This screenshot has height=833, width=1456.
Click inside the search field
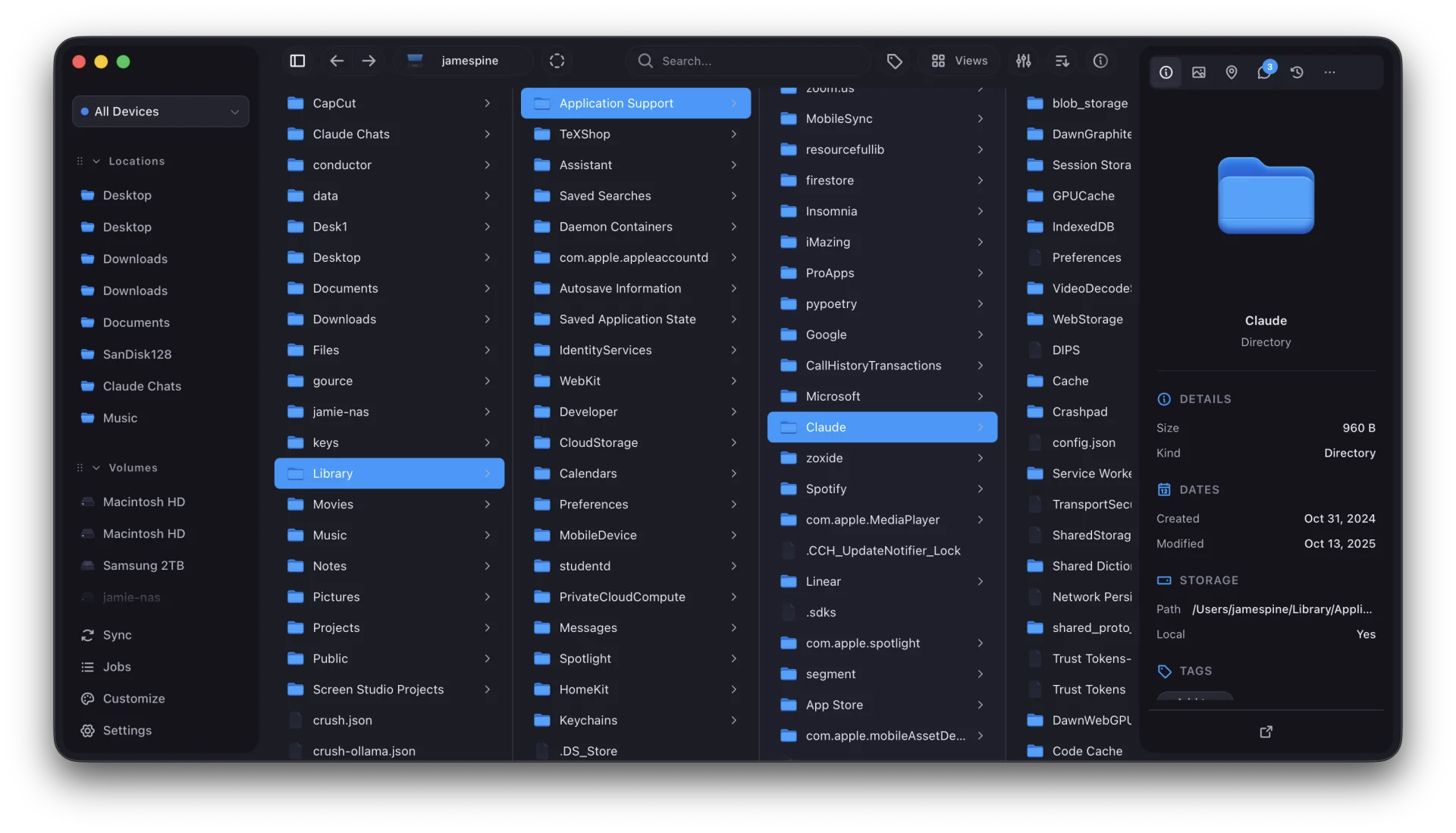point(748,61)
